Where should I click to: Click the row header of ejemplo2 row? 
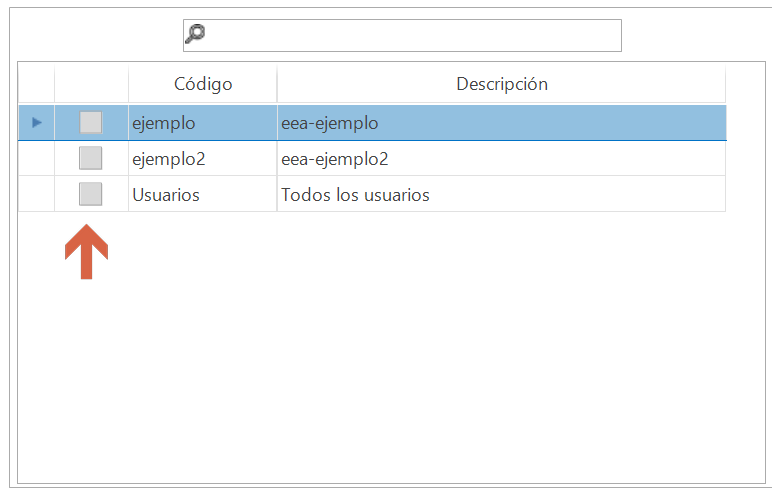point(37,158)
